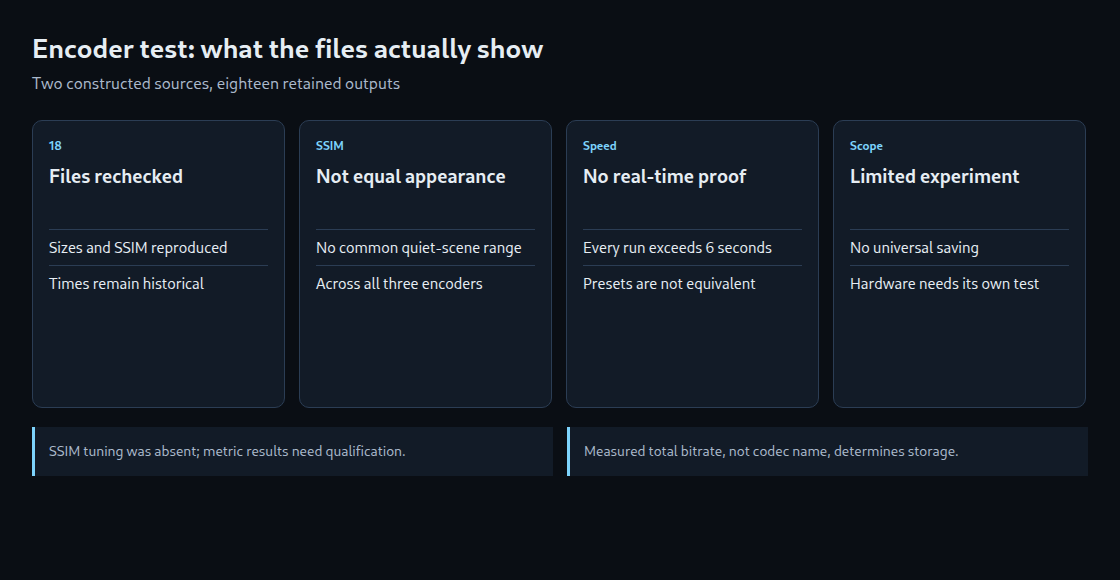The width and height of the screenshot is (1120, 580).
Task: Click 'Presets are not equivalent' row
Action: coord(692,284)
